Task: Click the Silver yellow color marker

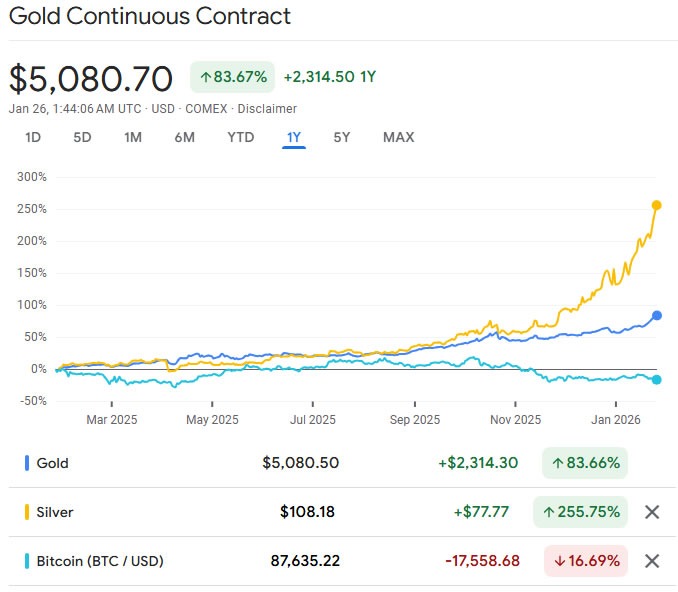Action: [x=27, y=512]
